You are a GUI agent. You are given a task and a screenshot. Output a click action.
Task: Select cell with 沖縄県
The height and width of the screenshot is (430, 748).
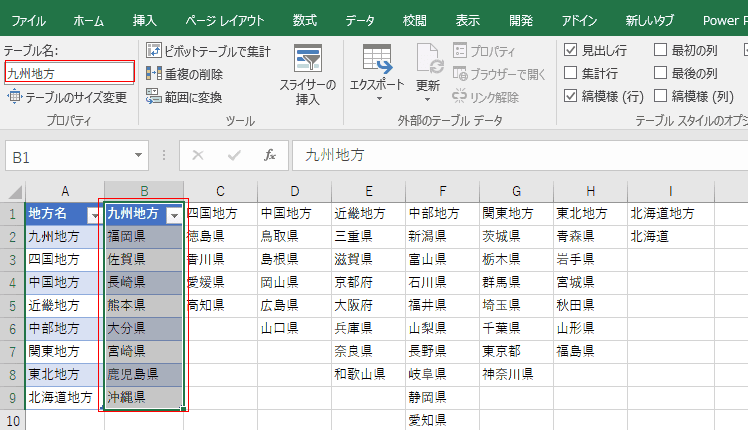pos(144,397)
